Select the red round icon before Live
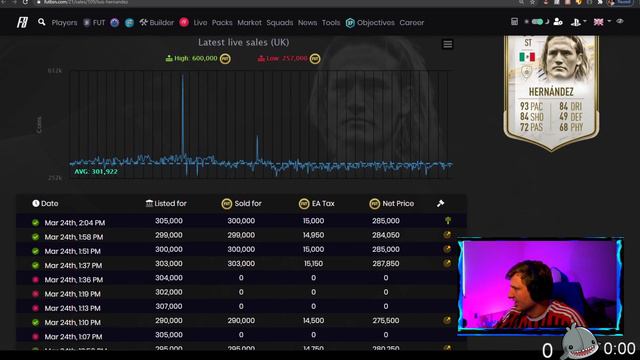640x360 pixels. [184, 22]
